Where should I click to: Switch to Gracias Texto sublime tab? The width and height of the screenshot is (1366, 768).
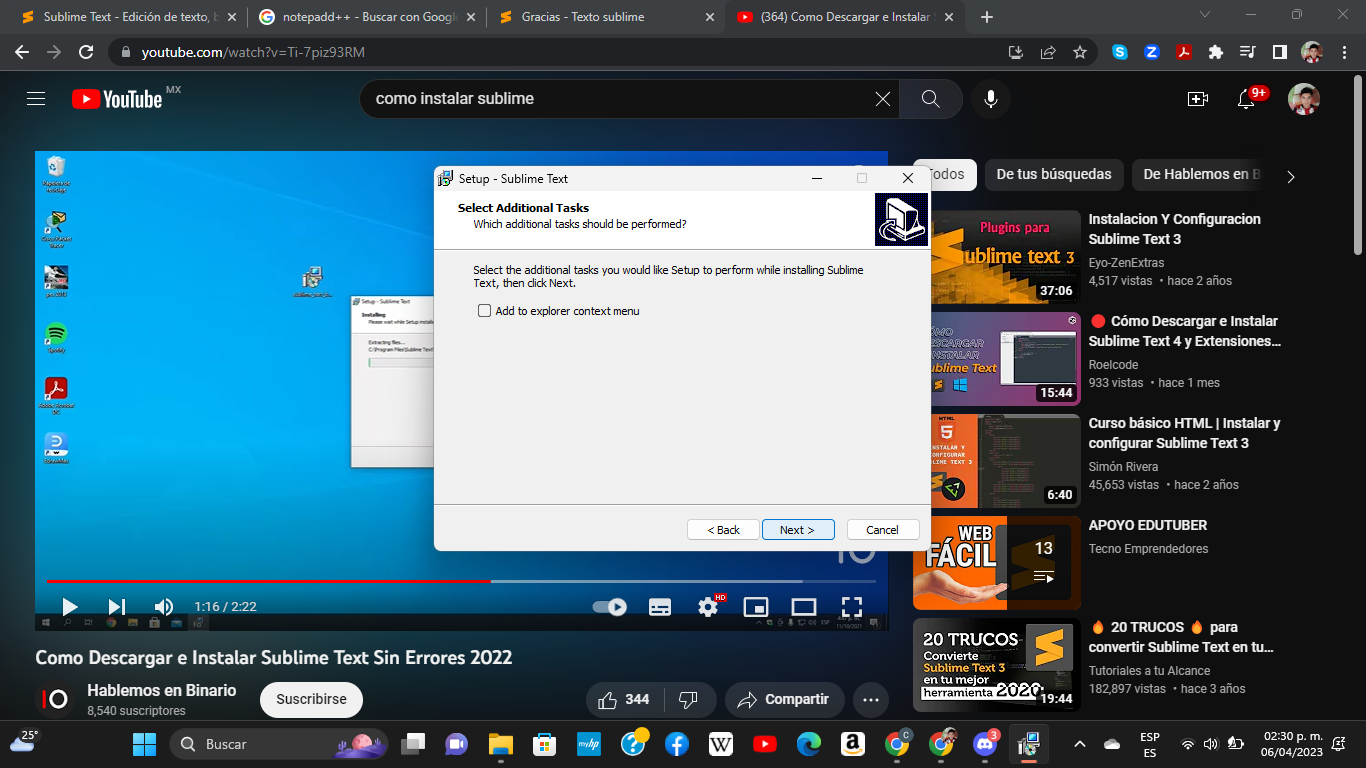(605, 17)
